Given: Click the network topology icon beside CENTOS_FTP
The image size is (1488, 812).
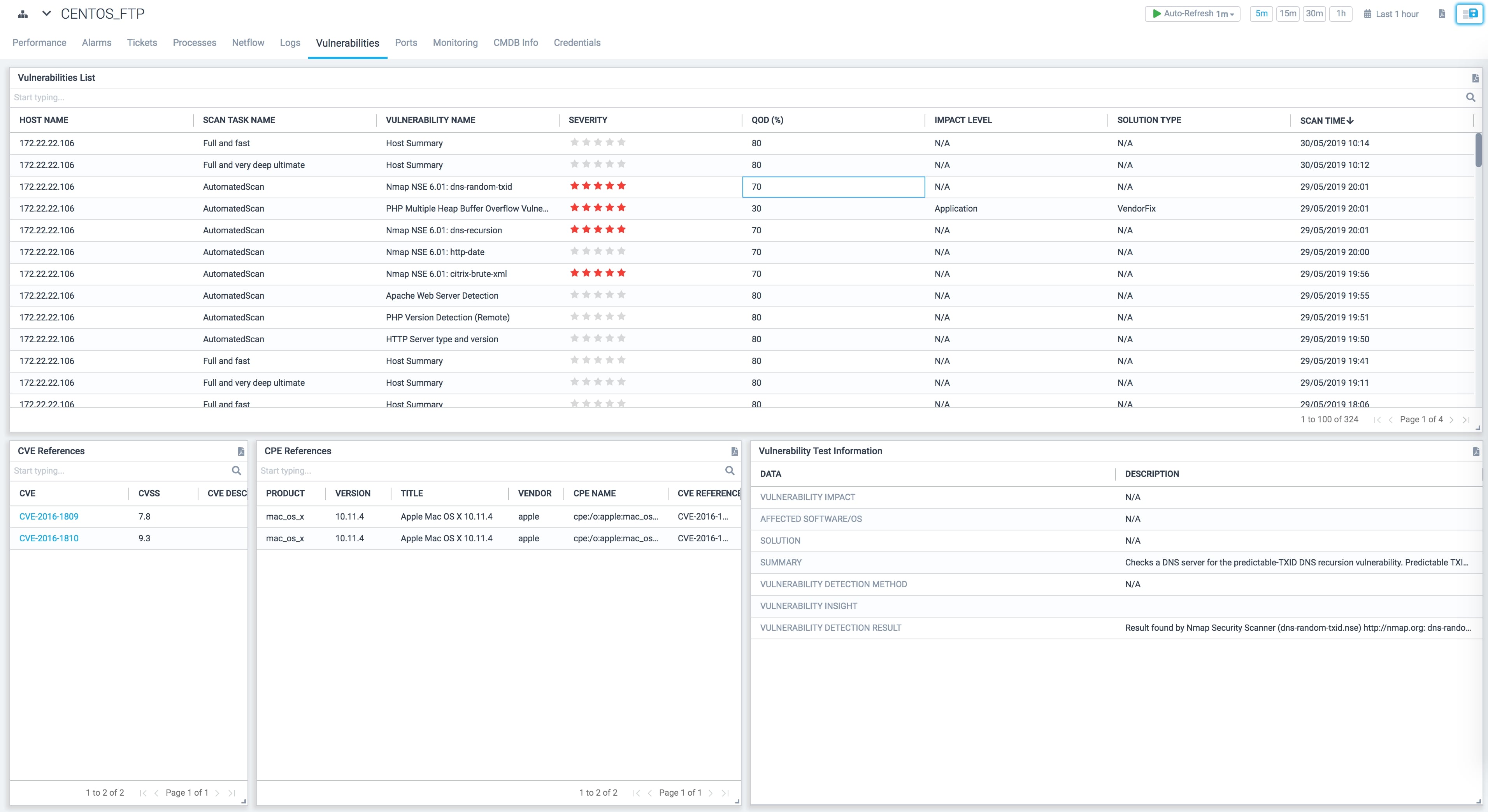Looking at the screenshot, I should pos(23,14).
